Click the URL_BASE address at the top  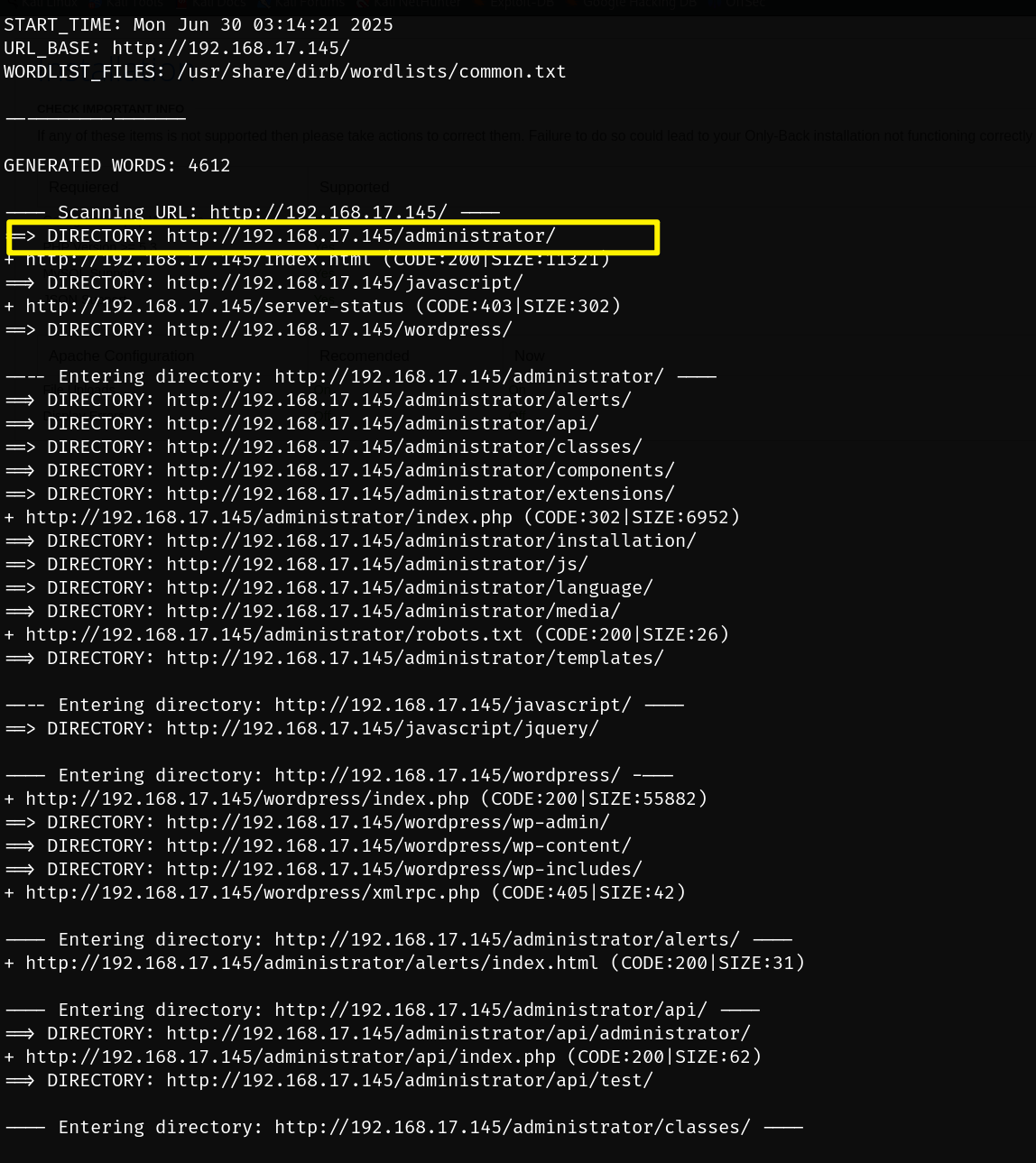point(230,49)
